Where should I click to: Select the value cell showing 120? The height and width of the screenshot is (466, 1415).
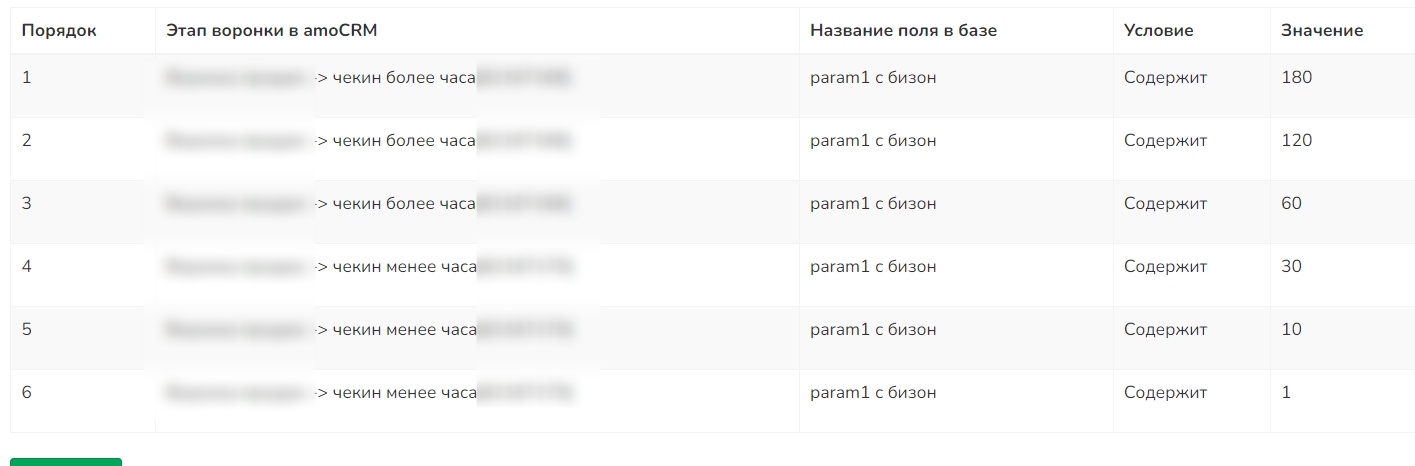[x=1296, y=141]
